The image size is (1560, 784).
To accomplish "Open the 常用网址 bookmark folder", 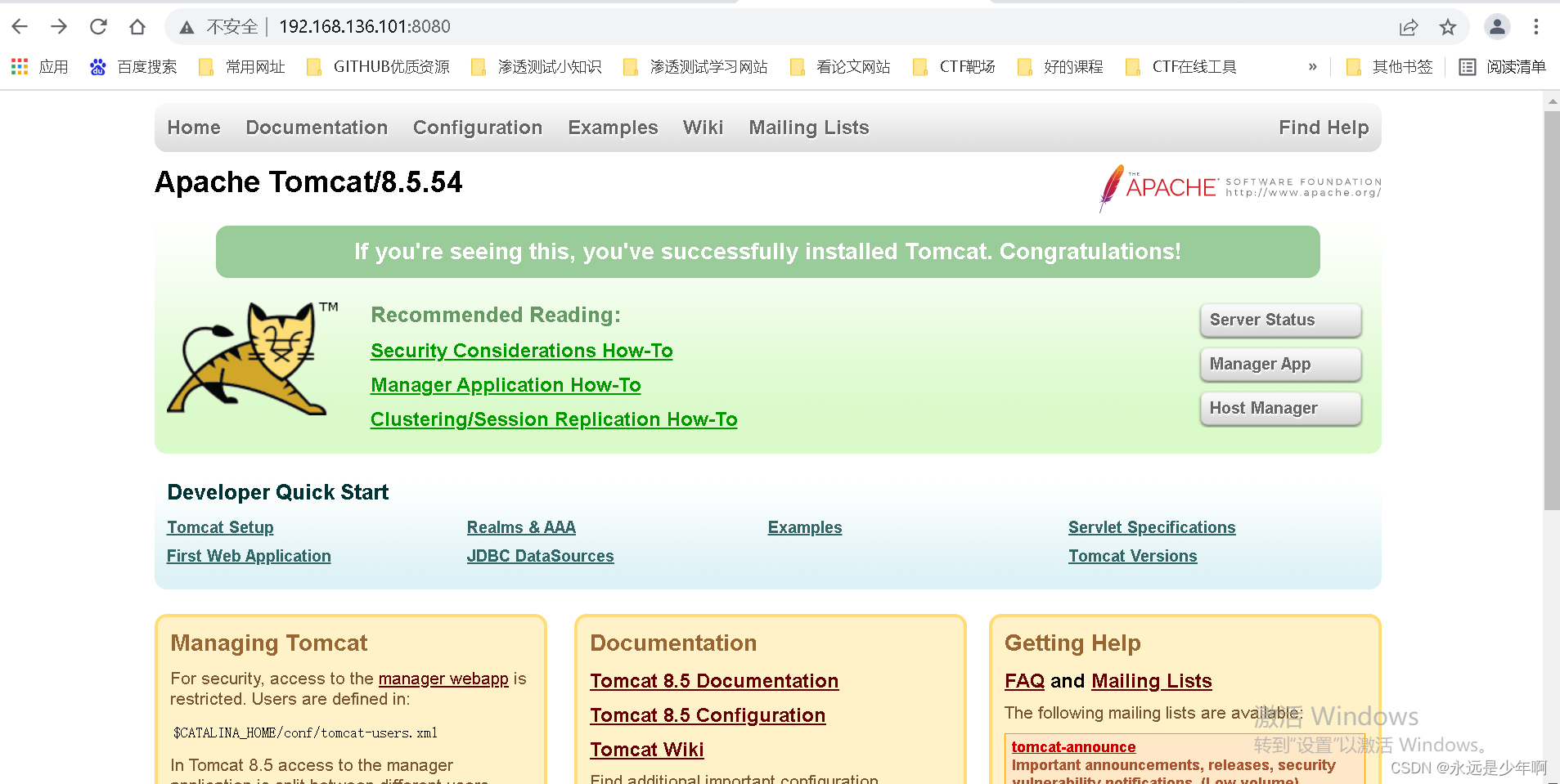I will pos(242,67).
